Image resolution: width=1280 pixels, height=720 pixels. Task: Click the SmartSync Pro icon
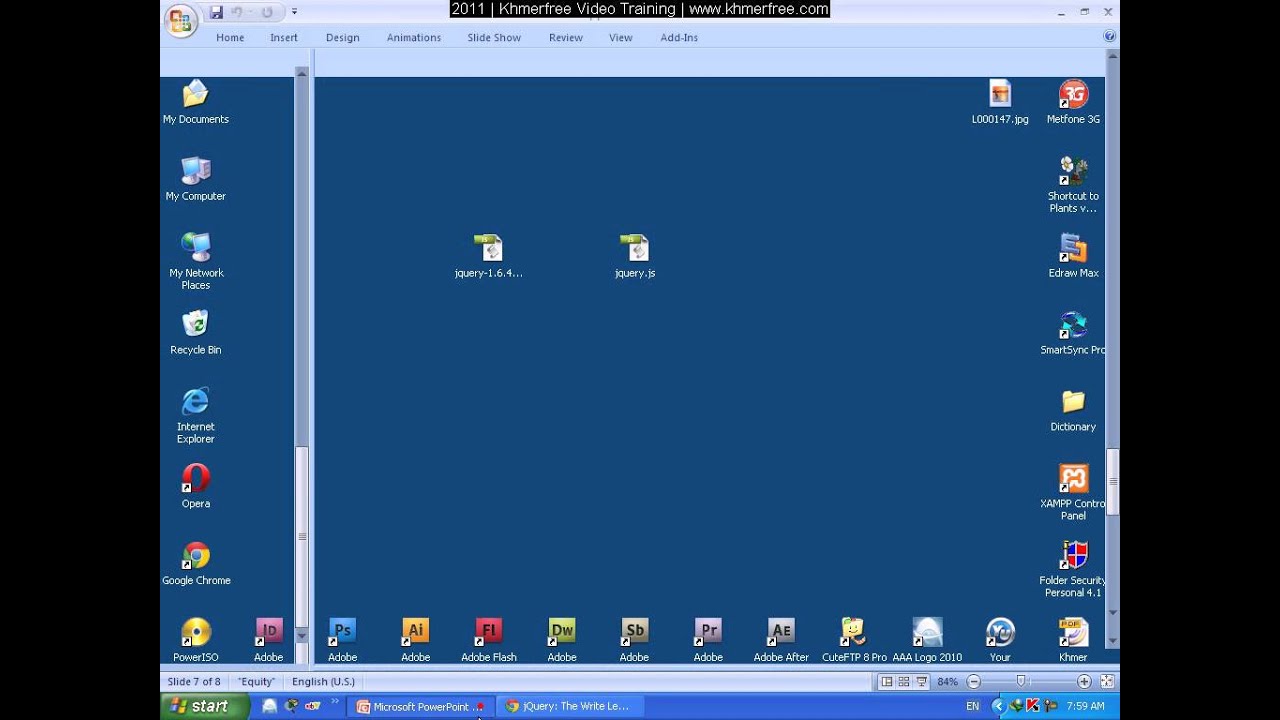pyautogui.click(x=1073, y=325)
